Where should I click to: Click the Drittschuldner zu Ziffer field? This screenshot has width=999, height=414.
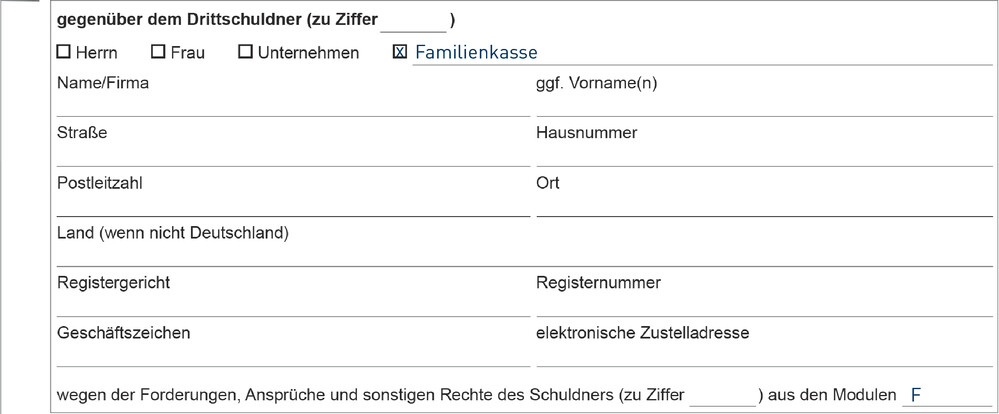point(413,22)
